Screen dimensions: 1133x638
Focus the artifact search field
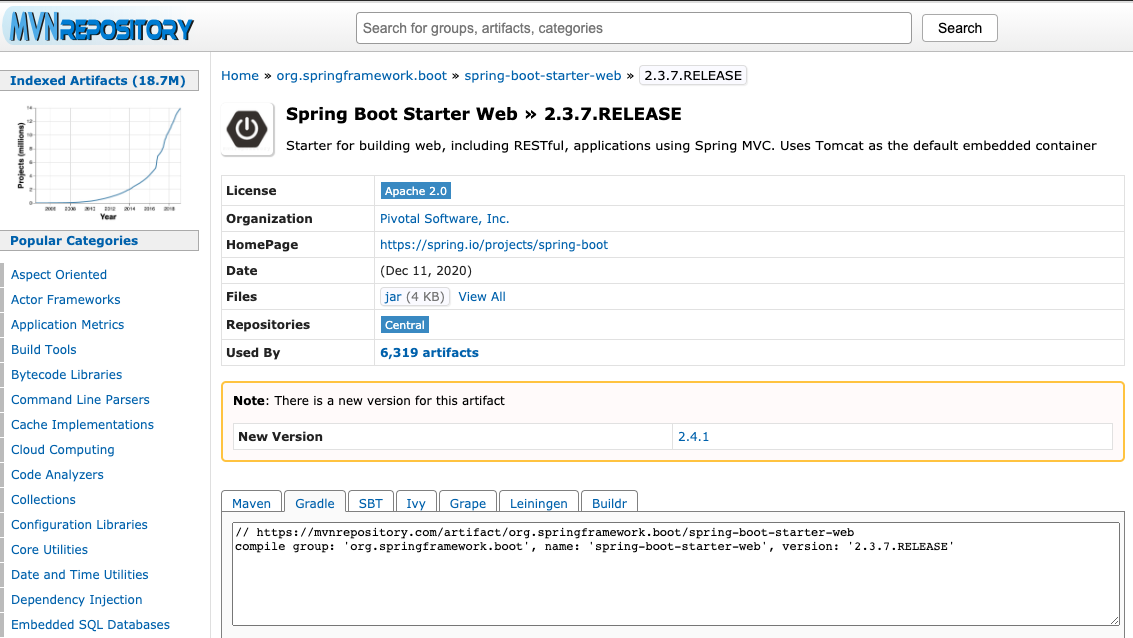point(633,28)
